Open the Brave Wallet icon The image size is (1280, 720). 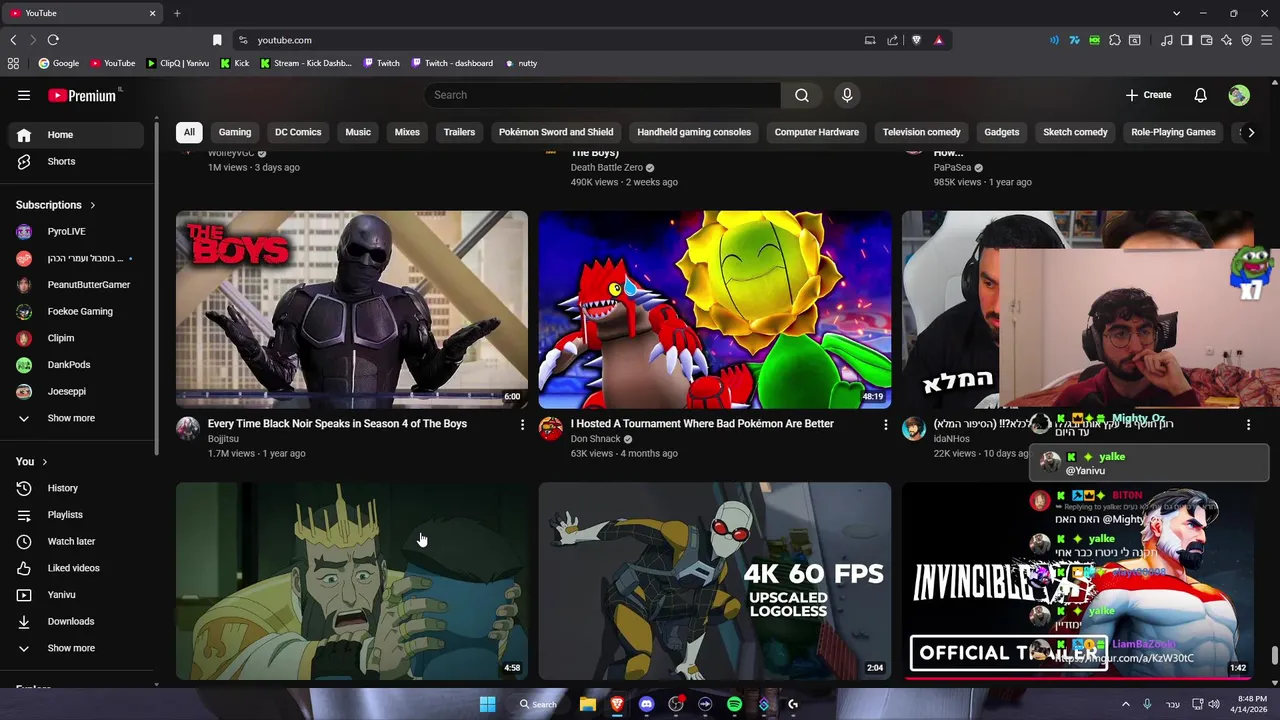[1207, 40]
